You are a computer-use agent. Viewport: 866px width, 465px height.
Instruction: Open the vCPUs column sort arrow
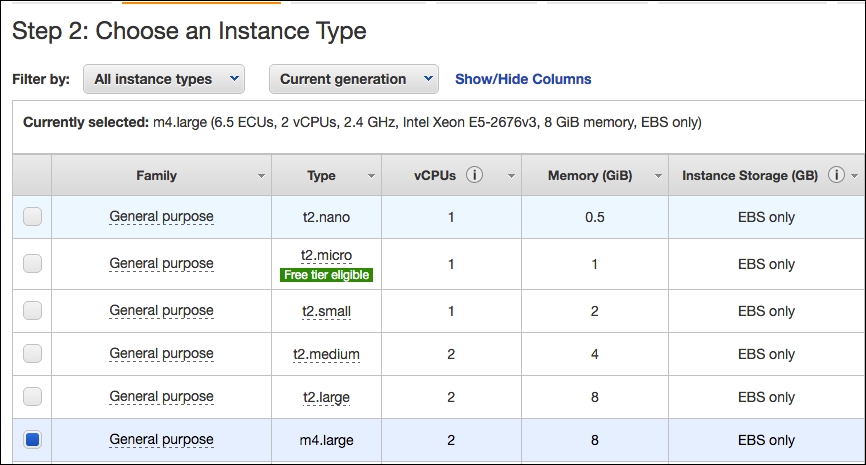(x=511, y=176)
